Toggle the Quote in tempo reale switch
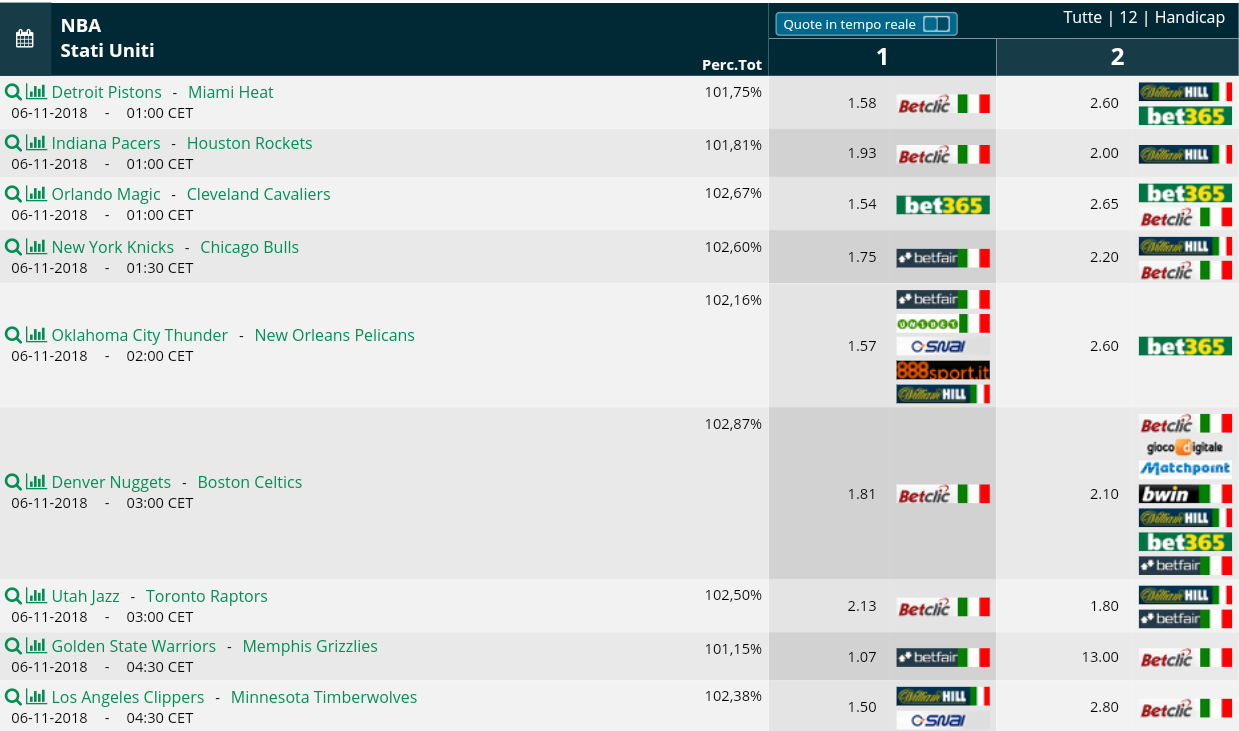The height and width of the screenshot is (731, 1239). pyautogui.click(x=936, y=24)
